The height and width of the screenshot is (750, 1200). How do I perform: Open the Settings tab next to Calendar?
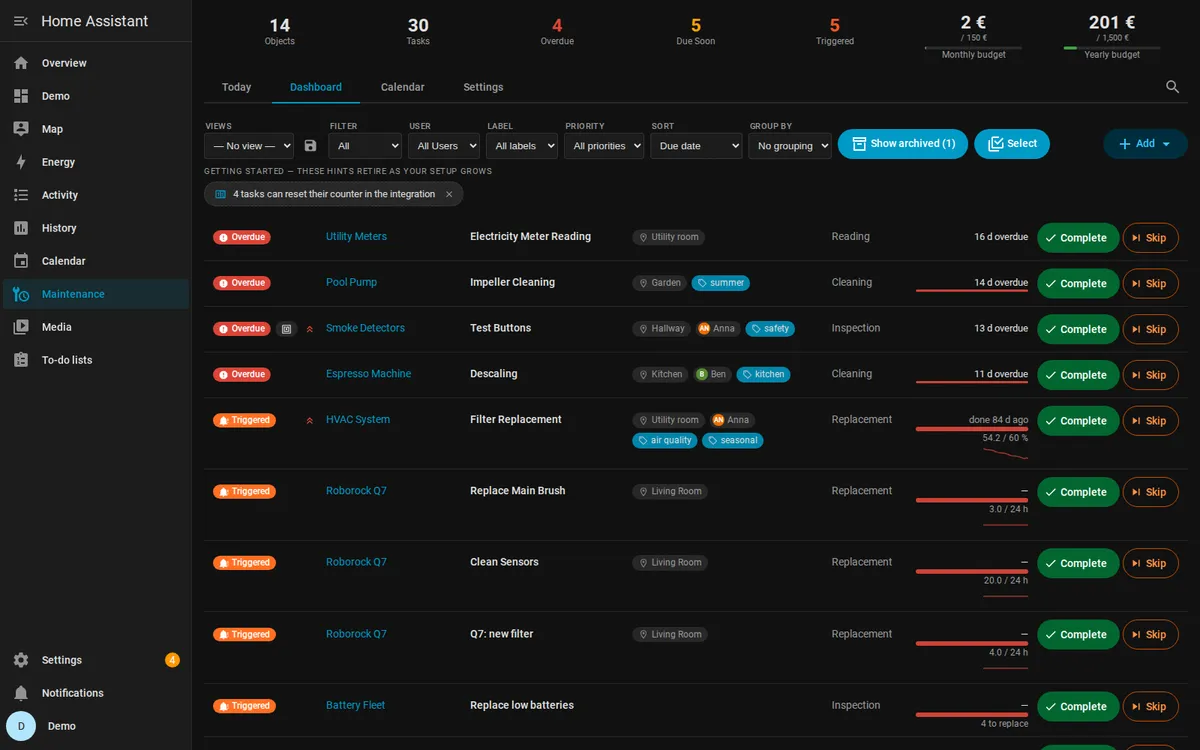coord(483,87)
